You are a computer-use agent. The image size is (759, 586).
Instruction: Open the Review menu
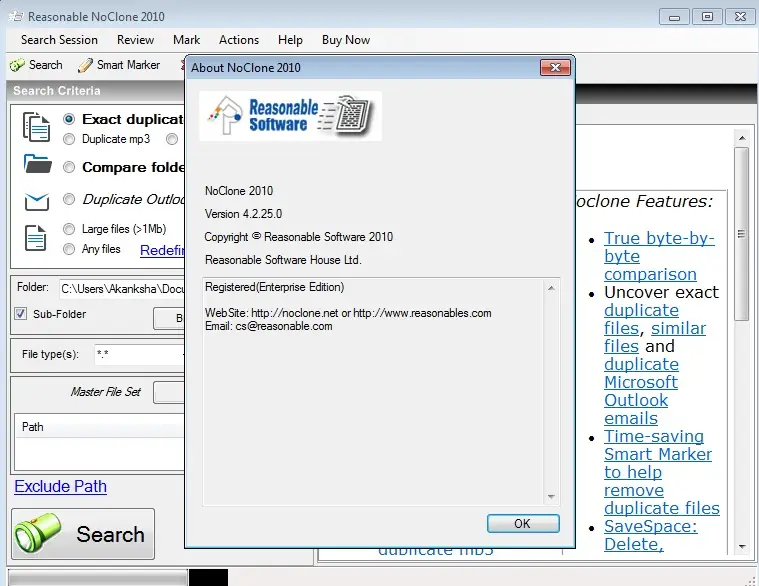136,40
